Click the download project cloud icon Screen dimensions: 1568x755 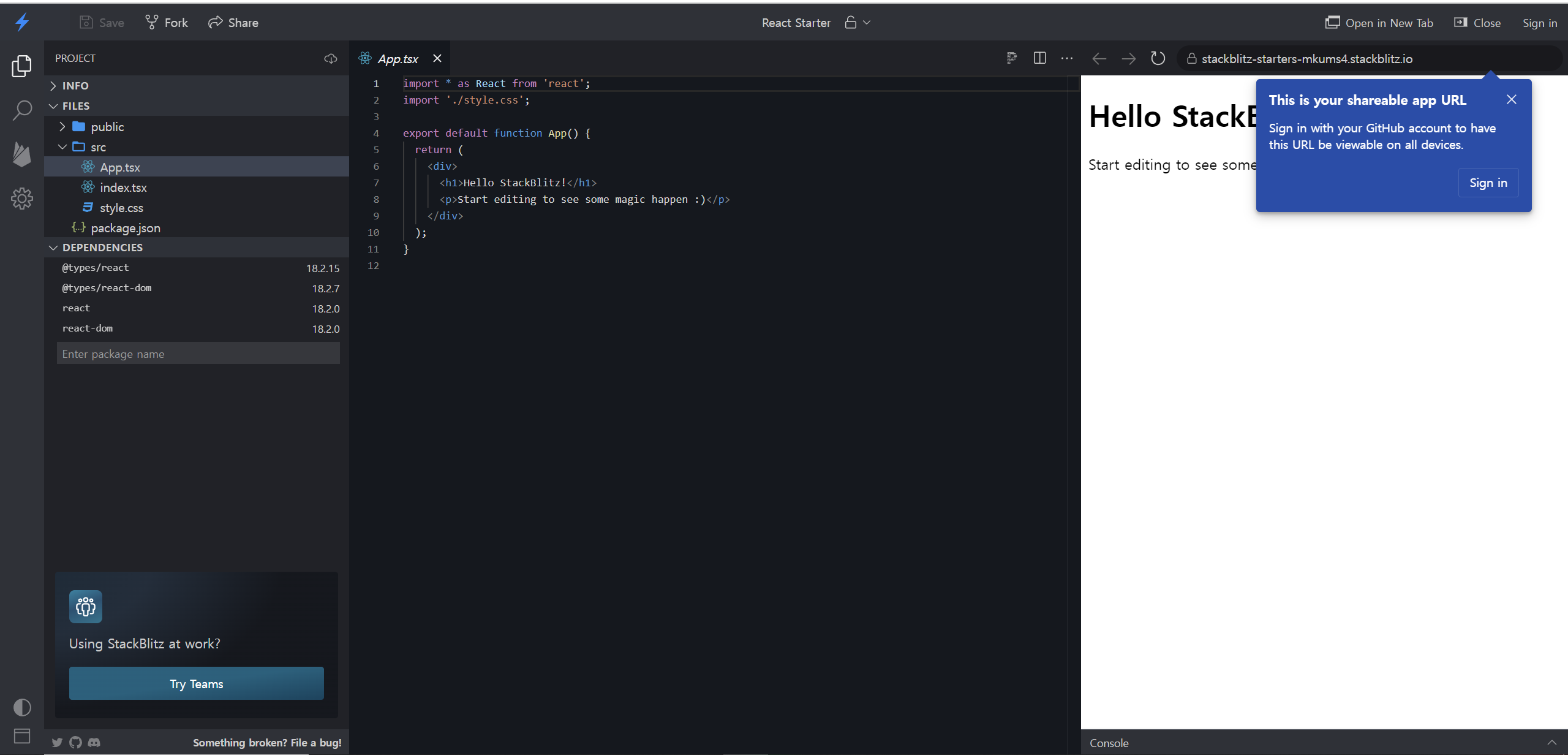(331, 58)
